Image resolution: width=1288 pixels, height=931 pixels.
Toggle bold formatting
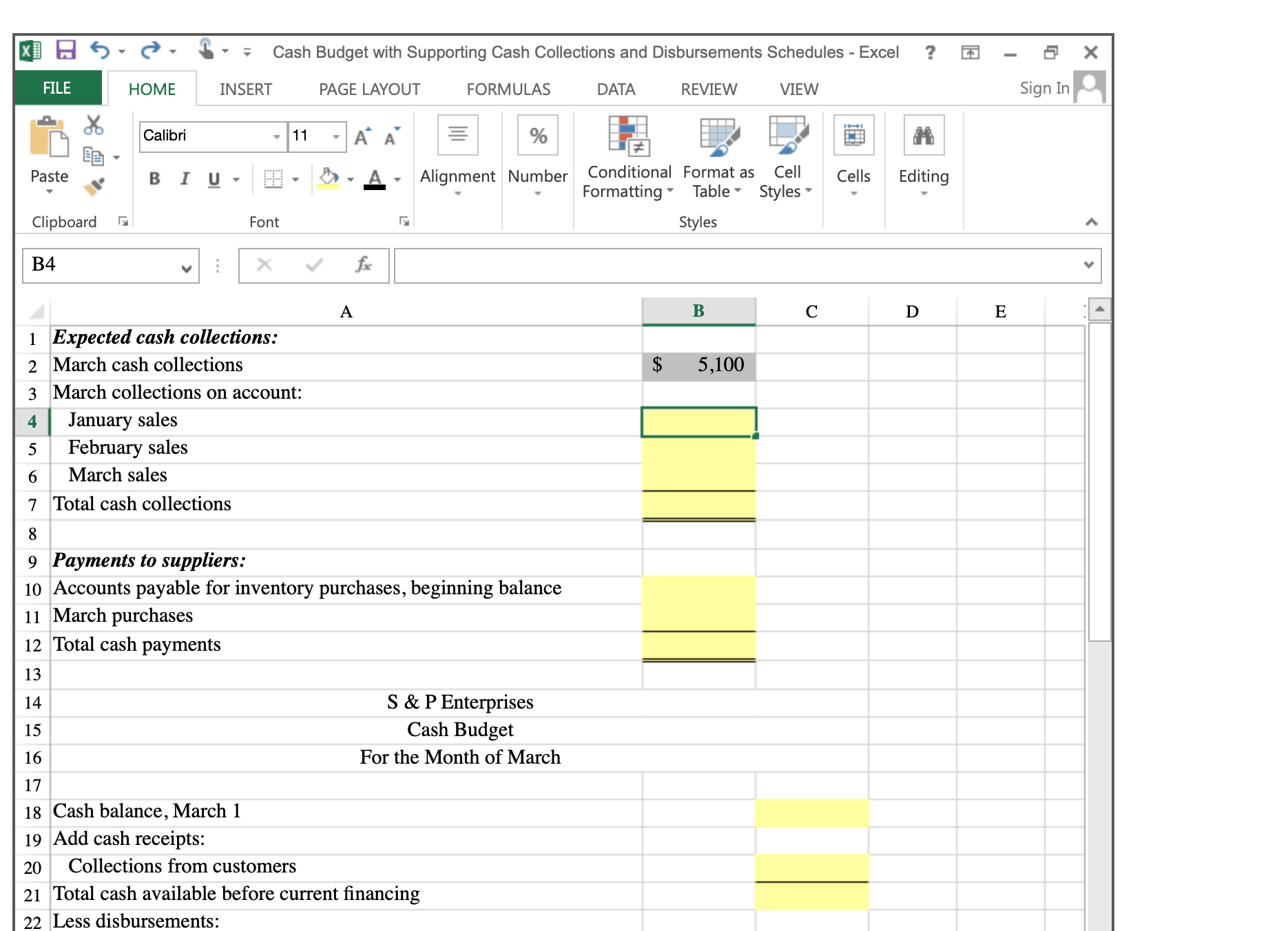click(155, 179)
